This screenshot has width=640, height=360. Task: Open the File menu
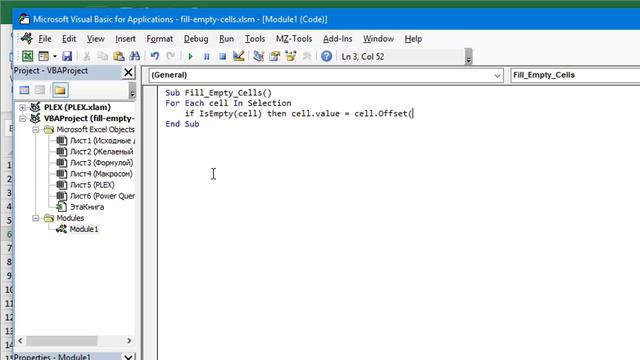44,39
